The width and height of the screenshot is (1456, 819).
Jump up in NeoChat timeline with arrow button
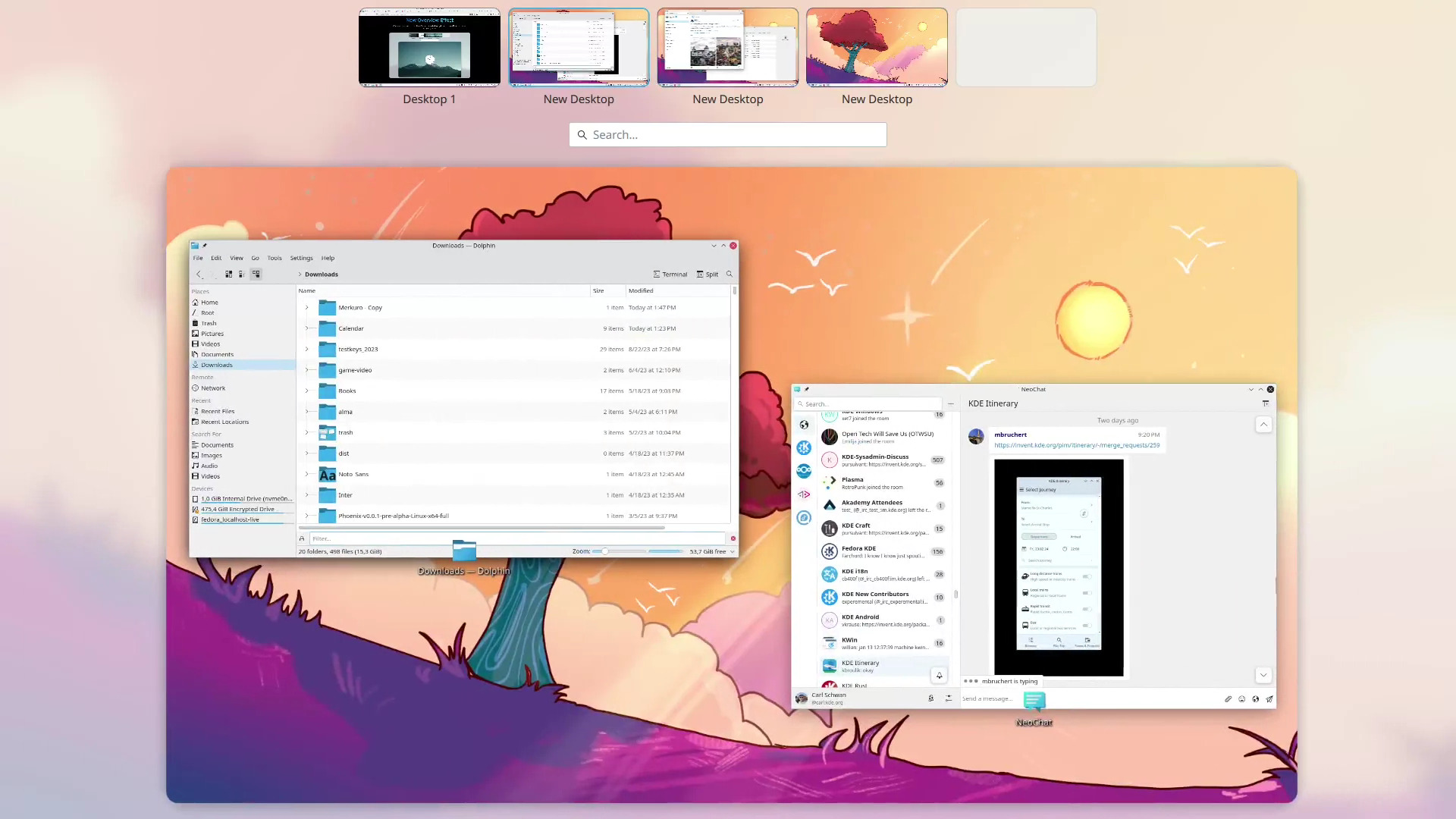(1263, 425)
